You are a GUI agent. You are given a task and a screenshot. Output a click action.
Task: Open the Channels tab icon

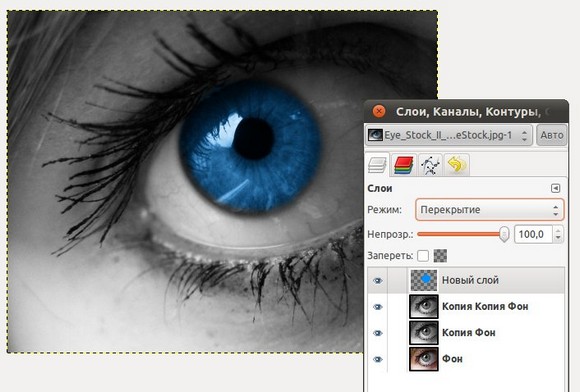click(404, 165)
